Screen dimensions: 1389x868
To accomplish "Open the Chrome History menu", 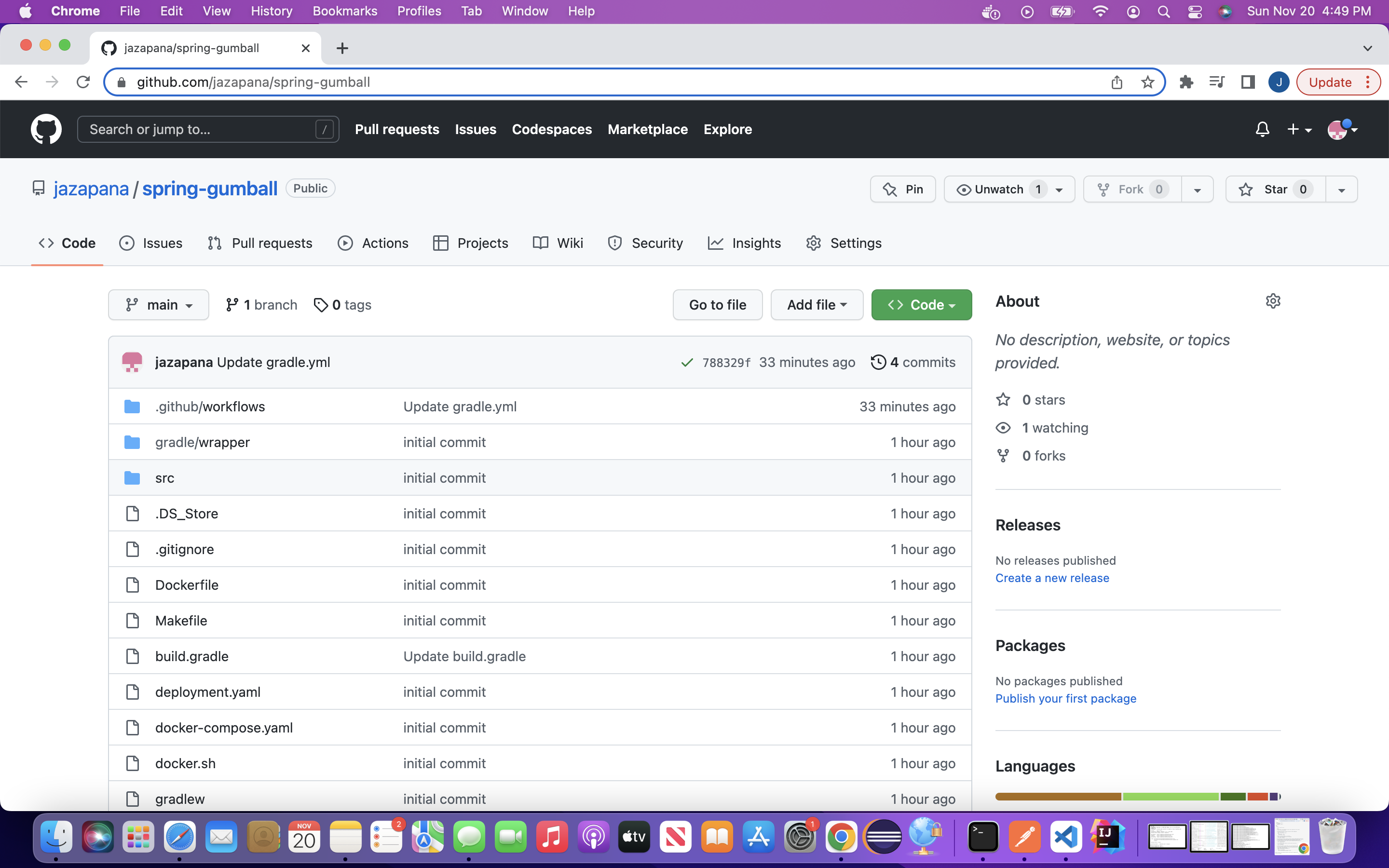I will tap(271, 11).
